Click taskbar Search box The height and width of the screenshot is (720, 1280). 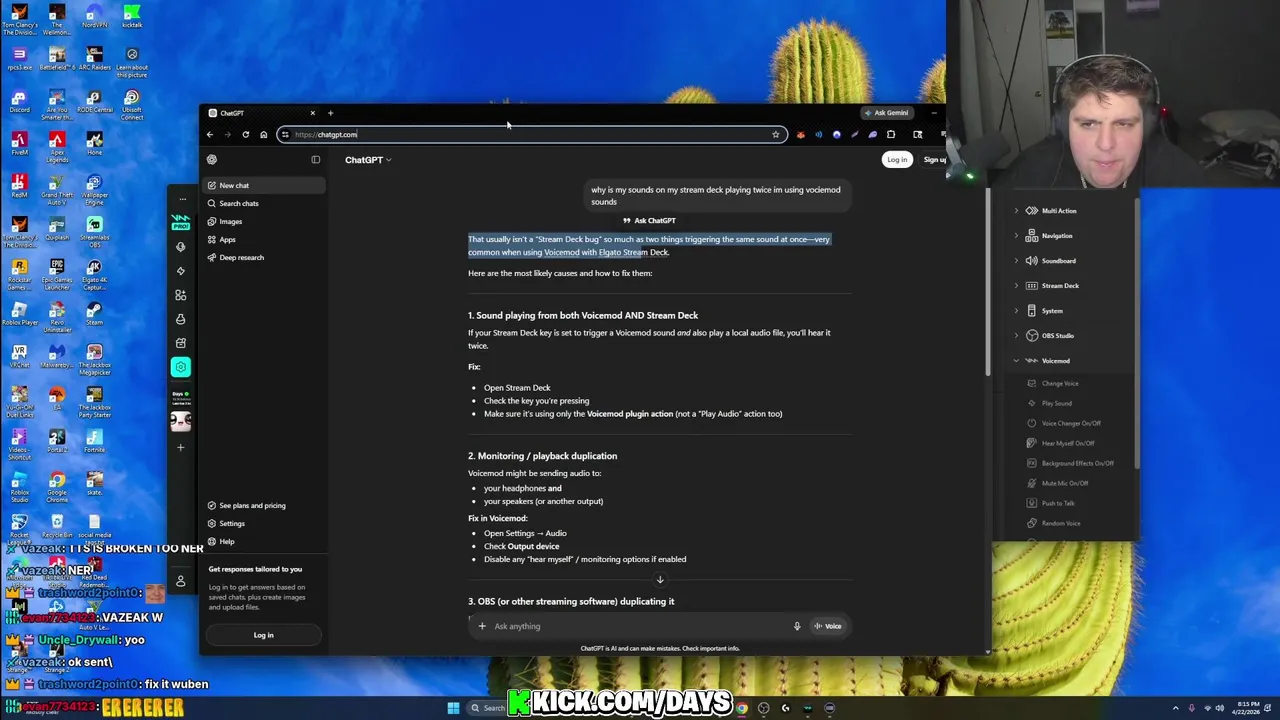[488, 708]
